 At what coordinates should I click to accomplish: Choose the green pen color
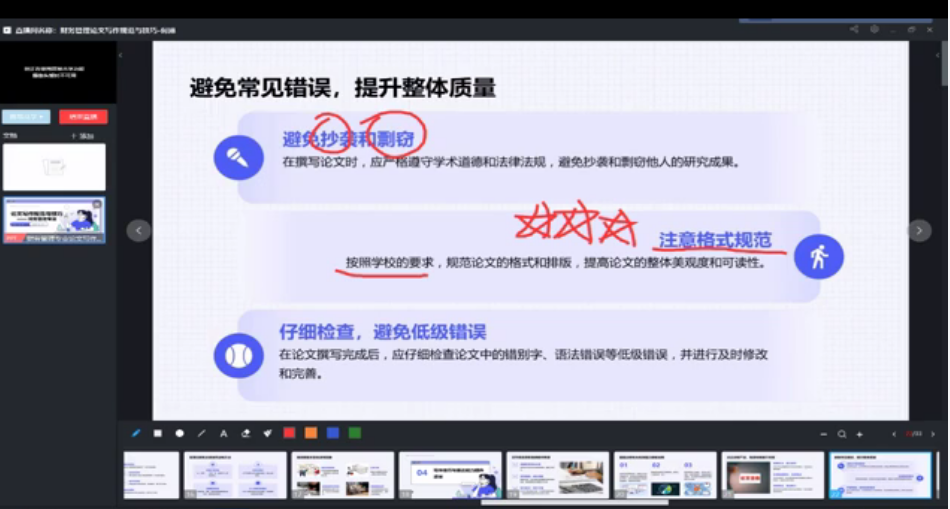pos(355,433)
